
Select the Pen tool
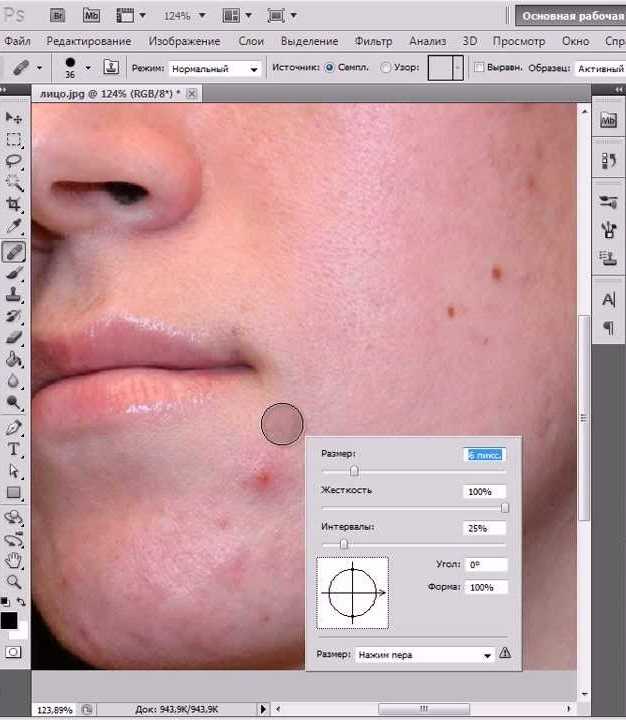[x=14, y=428]
